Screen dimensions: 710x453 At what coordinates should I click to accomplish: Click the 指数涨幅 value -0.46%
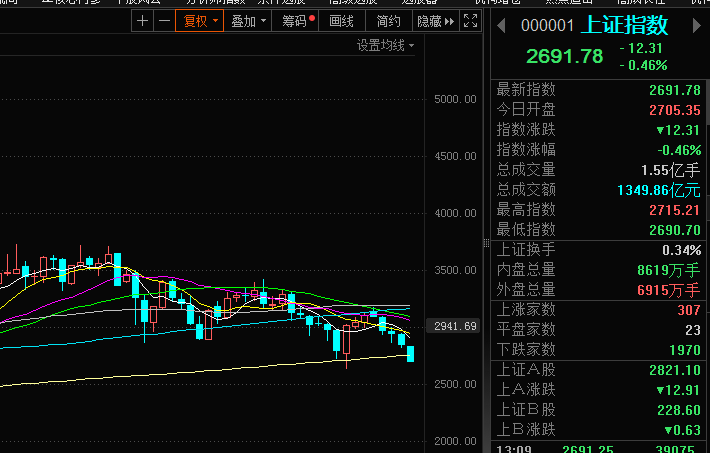tap(679, 150)
